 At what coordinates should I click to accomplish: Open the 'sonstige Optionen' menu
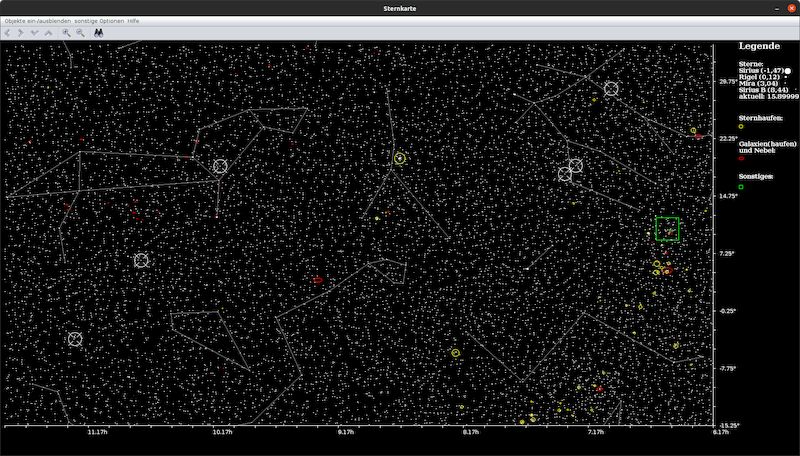[x=99, y=21]
